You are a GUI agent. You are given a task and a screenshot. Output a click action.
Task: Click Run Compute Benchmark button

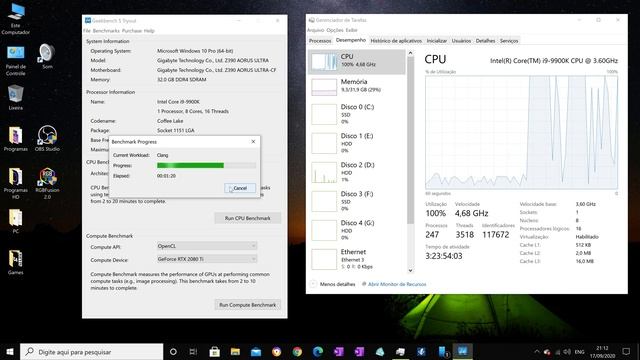tap(247, 304)
